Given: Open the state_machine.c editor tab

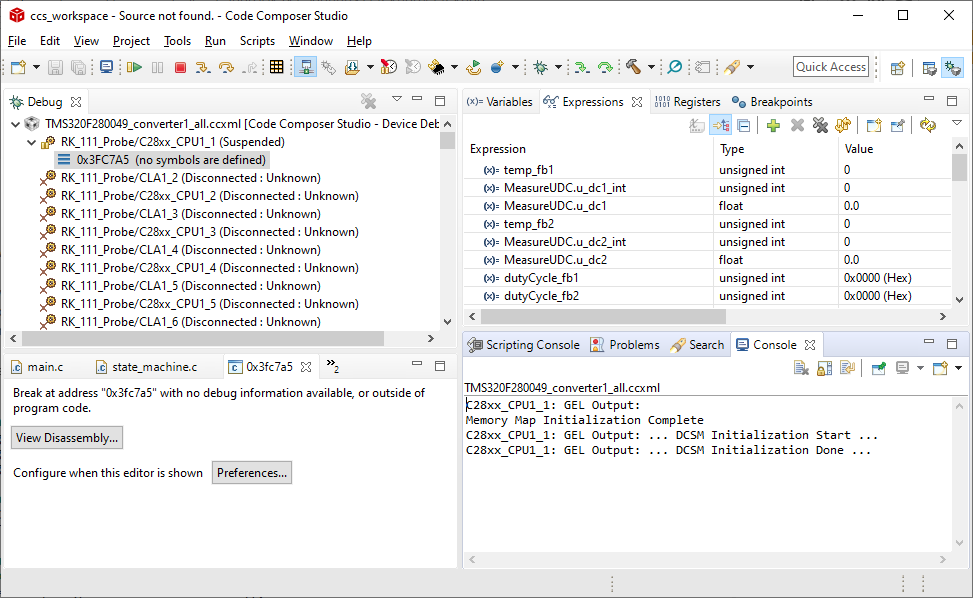Looking at the screenshot, I should (x=146, y=367).
